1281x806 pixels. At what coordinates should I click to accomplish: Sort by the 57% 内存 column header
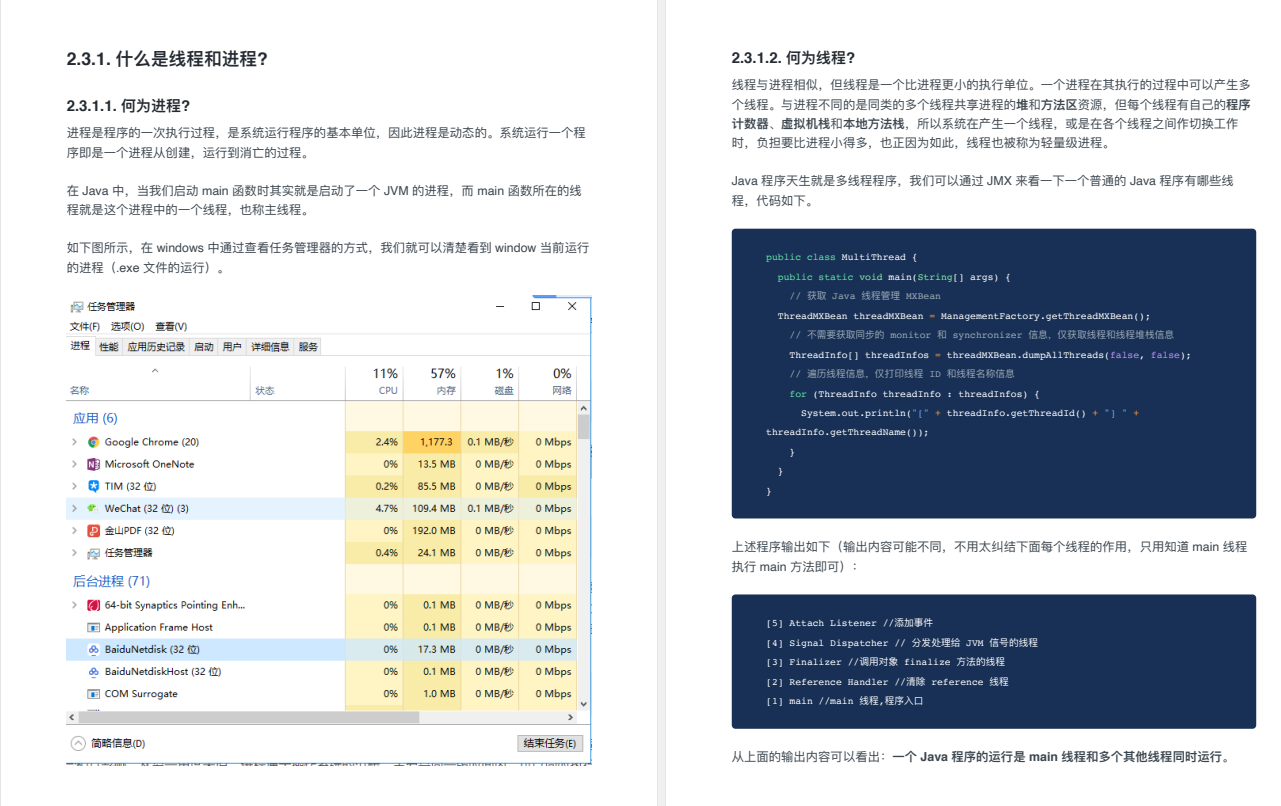(x=432, y=381)
